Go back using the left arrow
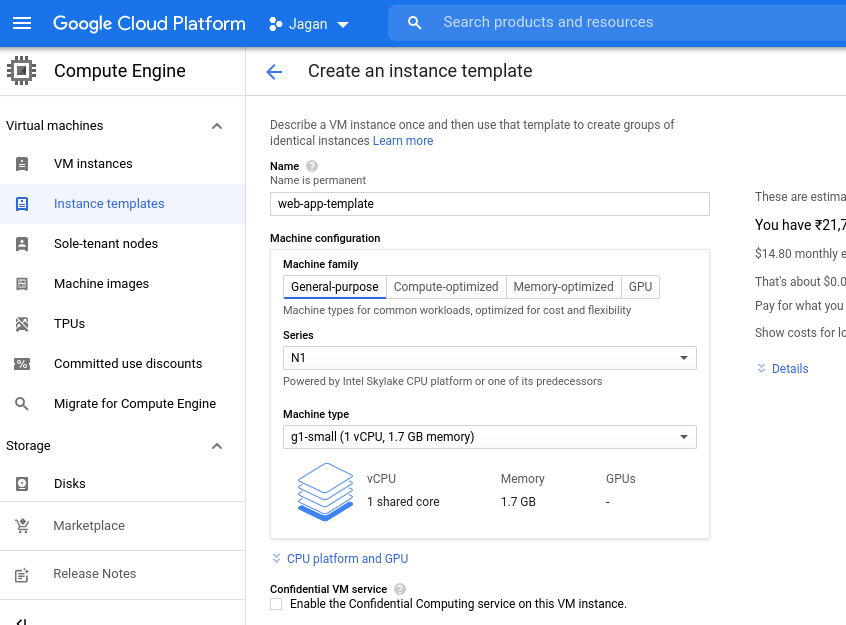This screenshot has height=625, width=846. pos(274,71)
